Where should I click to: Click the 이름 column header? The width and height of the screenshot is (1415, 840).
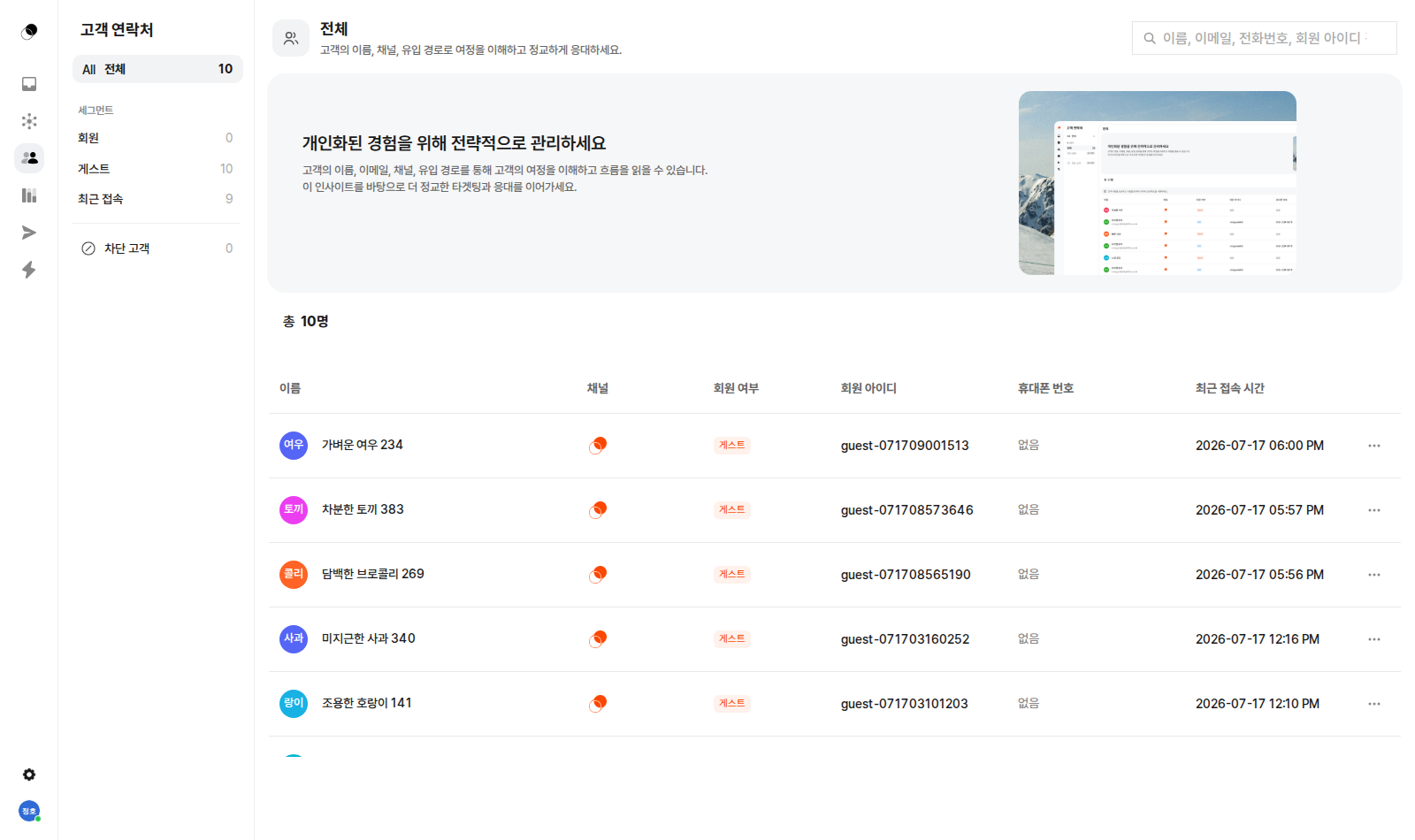290,388
